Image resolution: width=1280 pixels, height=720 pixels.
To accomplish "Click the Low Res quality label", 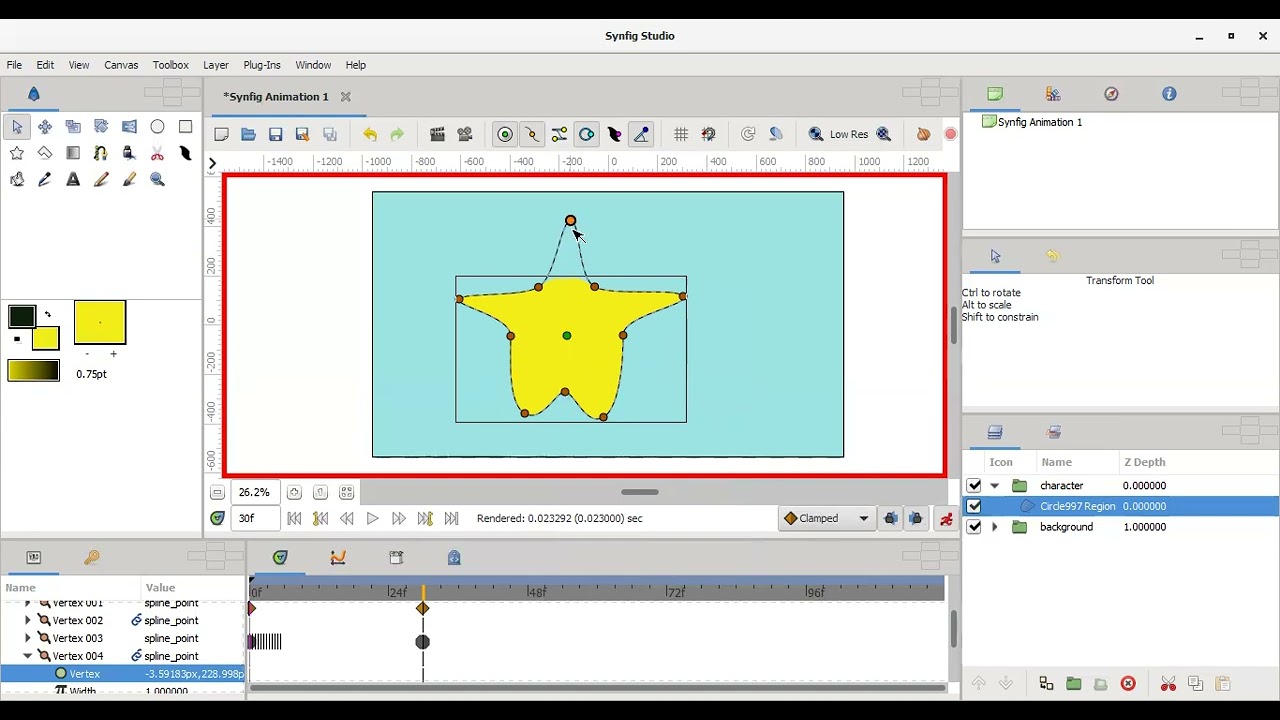I will [x=849, y=134].
